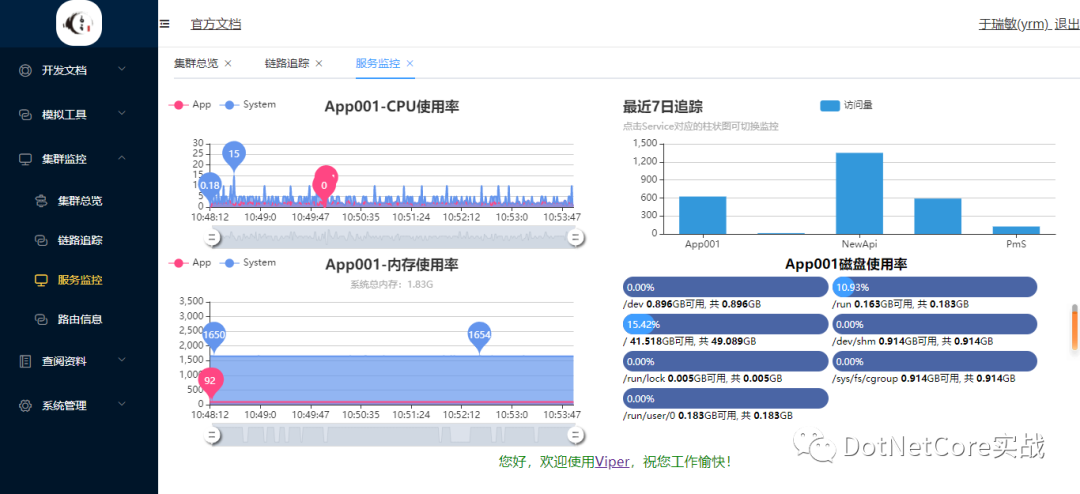Click the /dev disk usage bar
The width and height of the screenshot is (1080, 494).
point(725,287)
